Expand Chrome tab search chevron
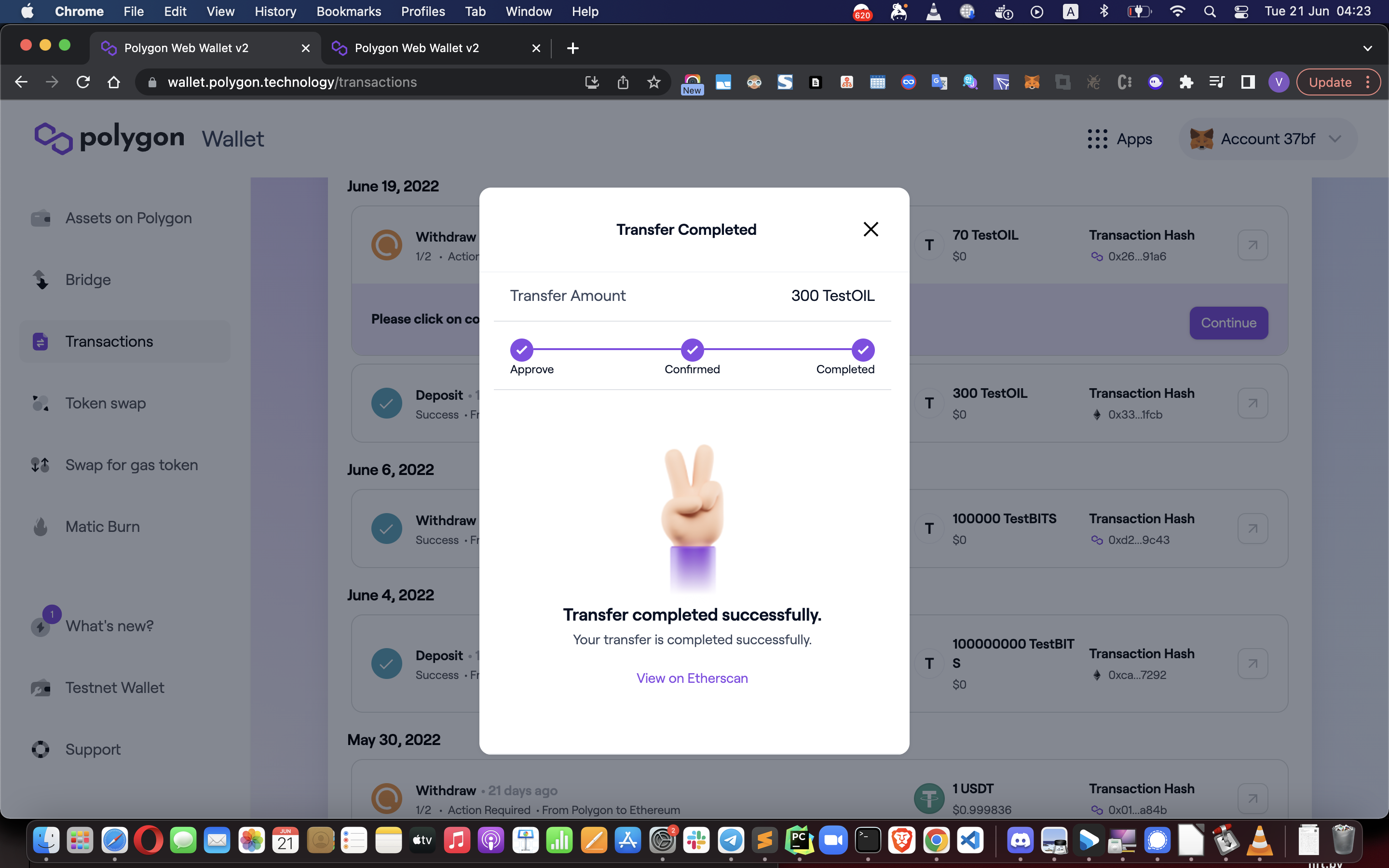This screenshot has height=868, width=1389. 1367,48
